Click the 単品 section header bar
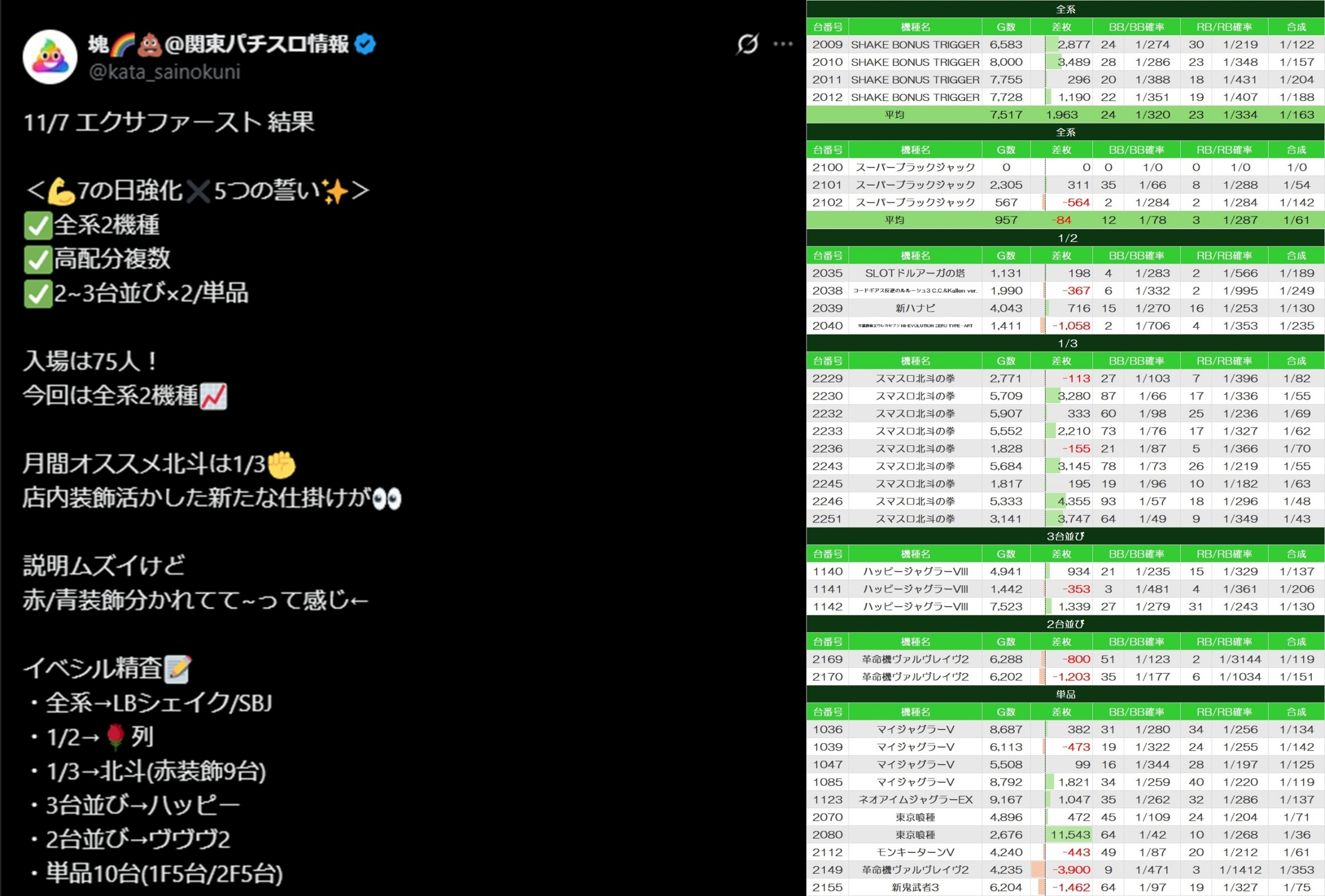The image size is (1325, 896). point(1065,694)
